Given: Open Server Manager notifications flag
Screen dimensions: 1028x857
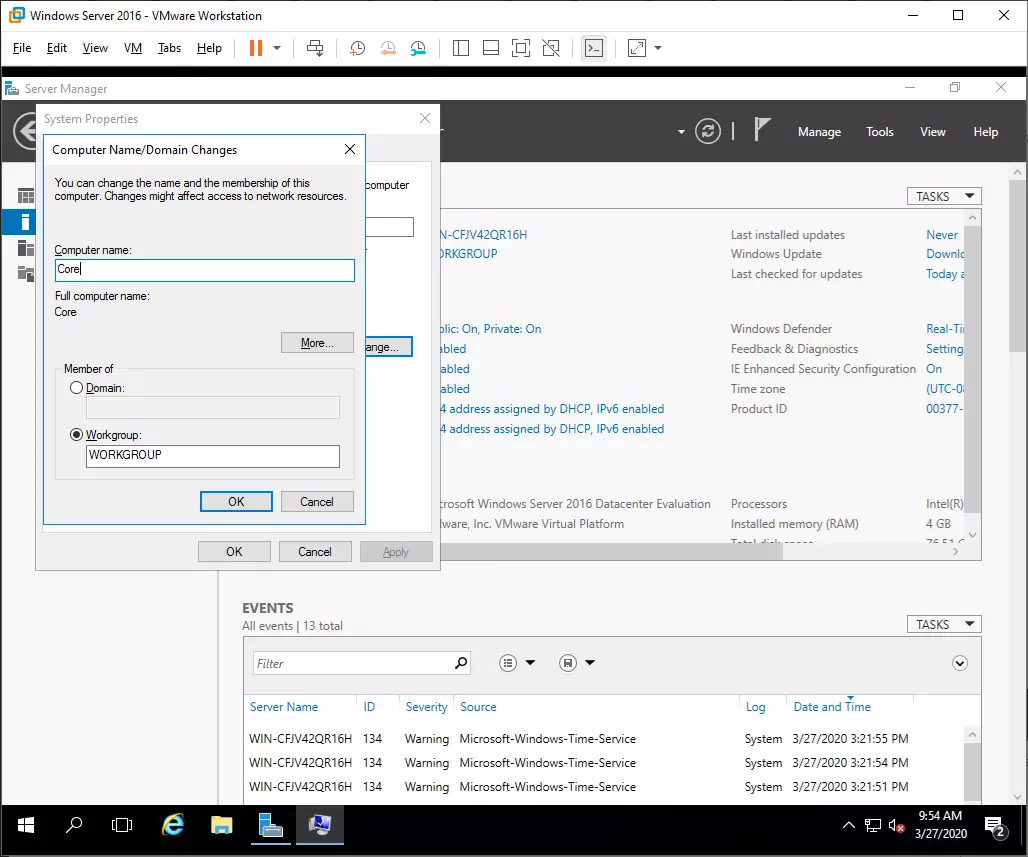Looking at the screenshot, I should 762,129.
